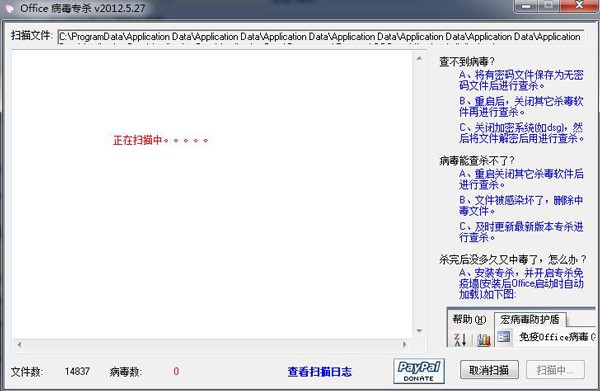Image resolution: width=600 pixels, height=391 pixels.
Task: Click the sort Z-A icon in help image
Action: pyautogui.click(x=460, y=339)
